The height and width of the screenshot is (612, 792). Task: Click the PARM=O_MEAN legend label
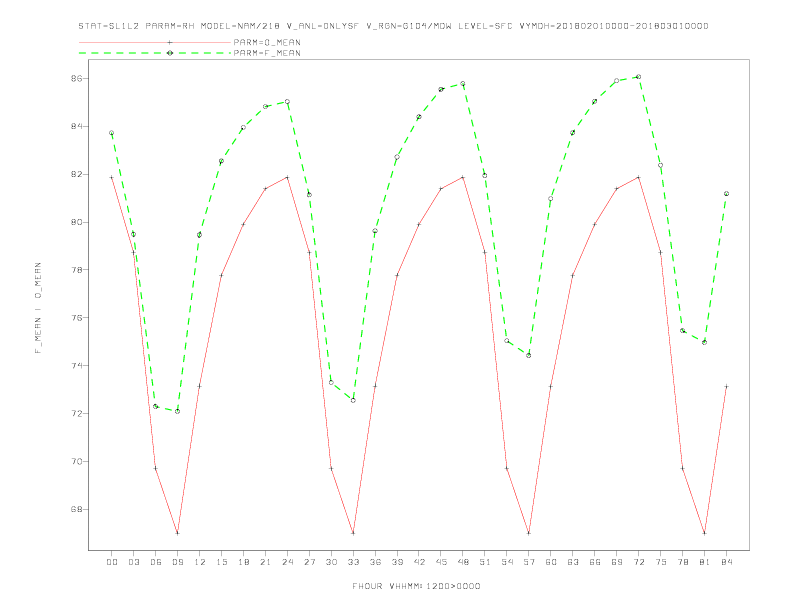pyautogui.click(x=267, y=42)
